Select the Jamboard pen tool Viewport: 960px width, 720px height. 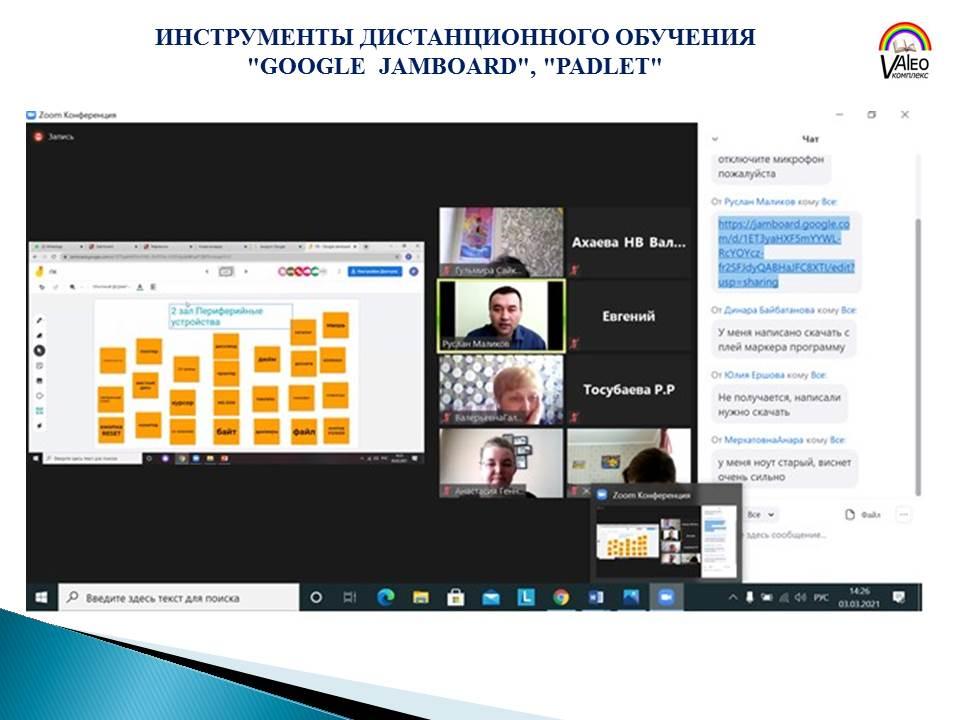[x=40, y=320]
